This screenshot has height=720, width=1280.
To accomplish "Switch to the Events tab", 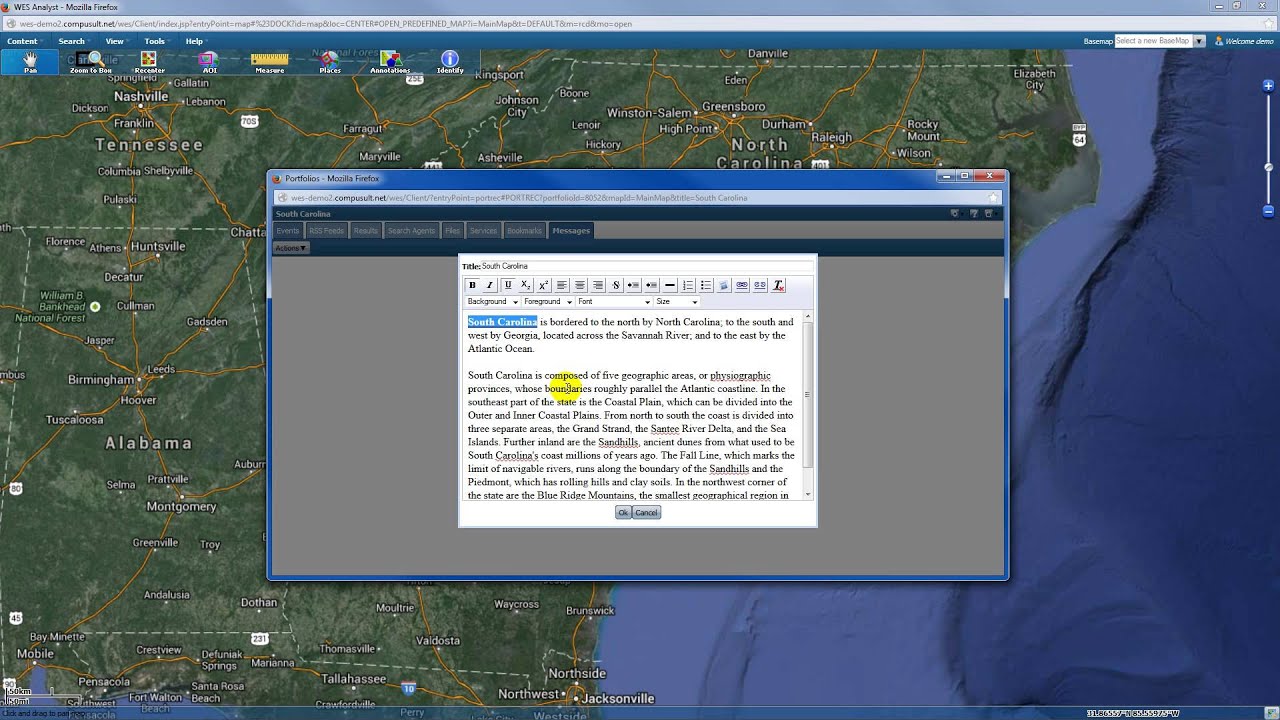I will [288, 231].
